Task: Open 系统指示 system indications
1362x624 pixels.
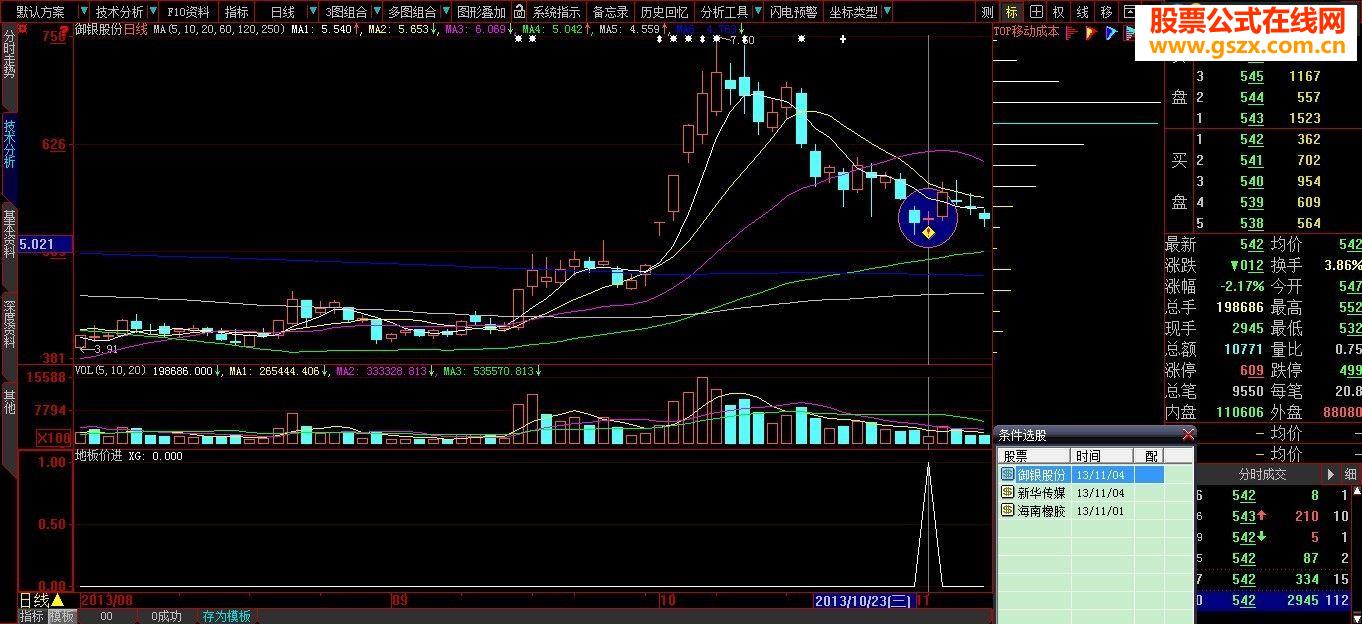Action: (x=556, y=12)
